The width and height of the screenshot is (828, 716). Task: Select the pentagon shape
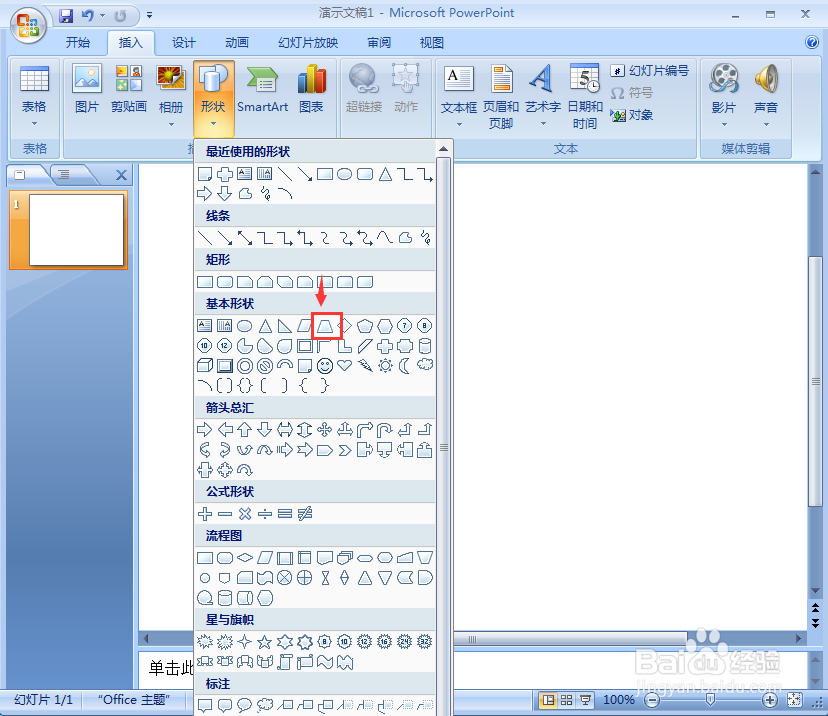pyautogui.click(x=365, y=326)
